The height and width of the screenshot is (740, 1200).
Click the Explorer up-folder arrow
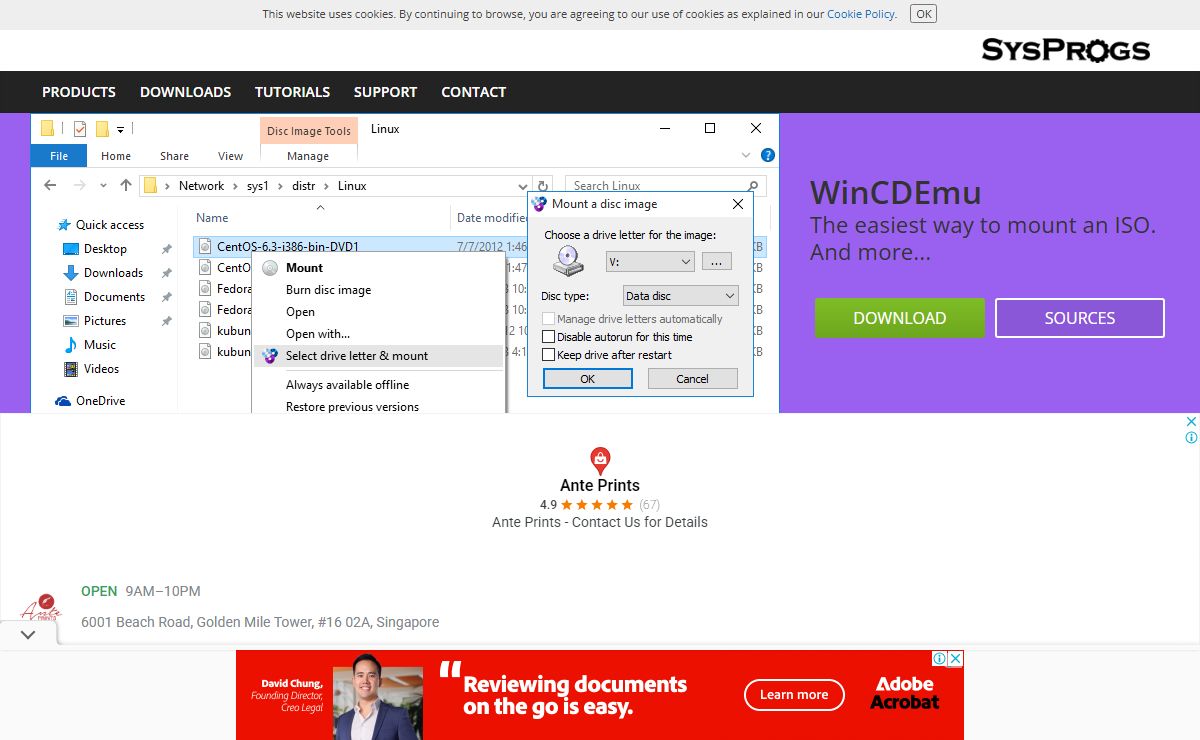point(126,185)
